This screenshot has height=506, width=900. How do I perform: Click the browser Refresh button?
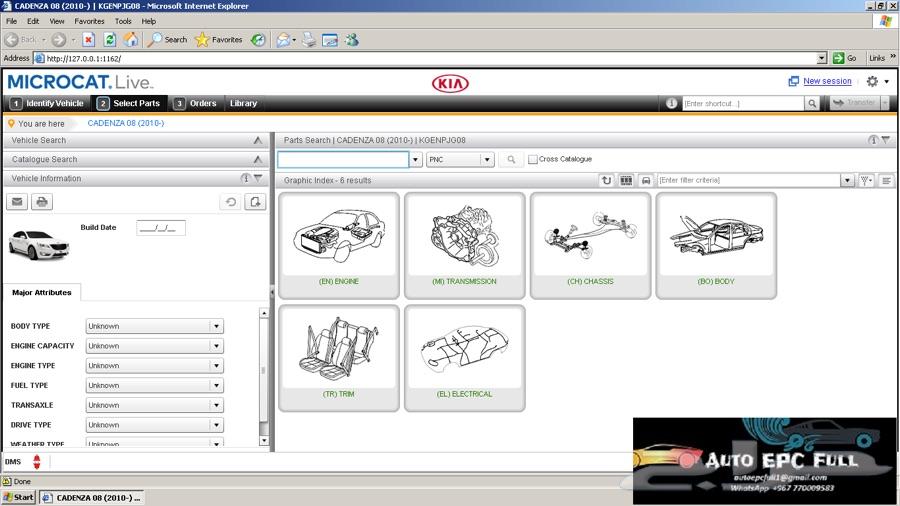[x=110, y=40]
